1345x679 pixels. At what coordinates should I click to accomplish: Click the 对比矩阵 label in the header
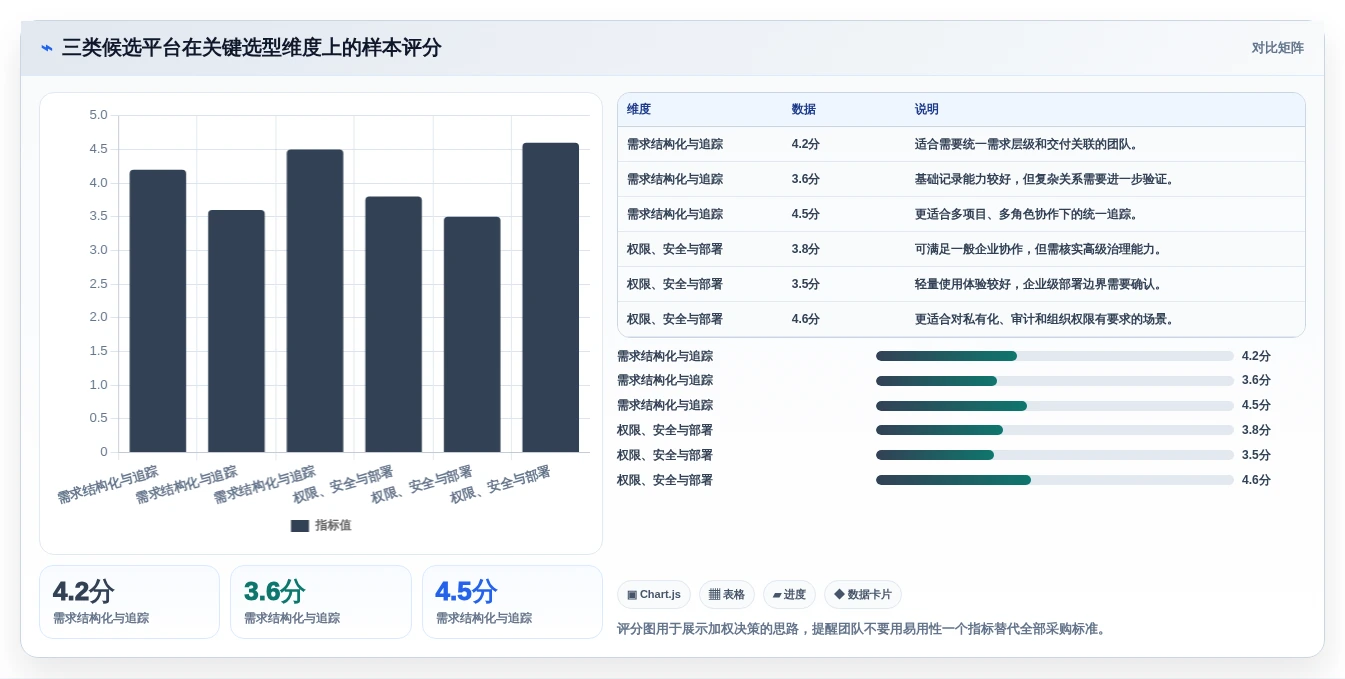(1277, 48)
